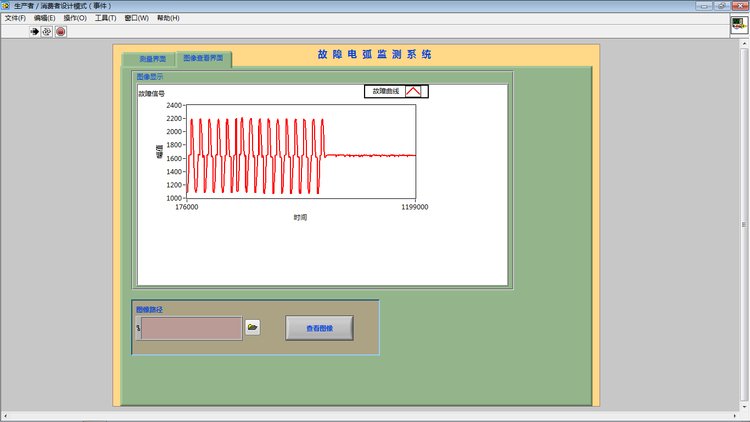
Task: Open the 帮助(H) menu
Action: pos(168,18)
